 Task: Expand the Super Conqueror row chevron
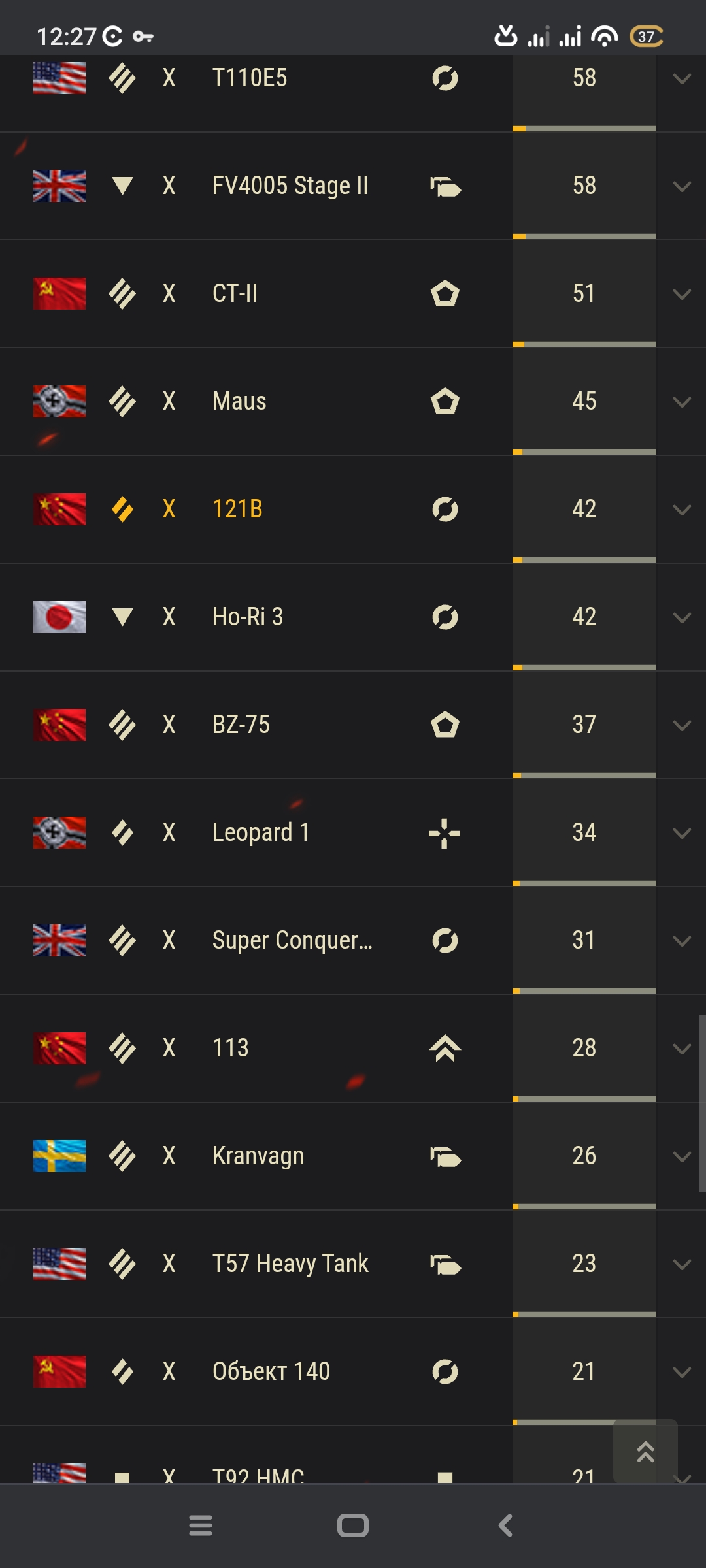pyautogui.click(x=682, y=941)
